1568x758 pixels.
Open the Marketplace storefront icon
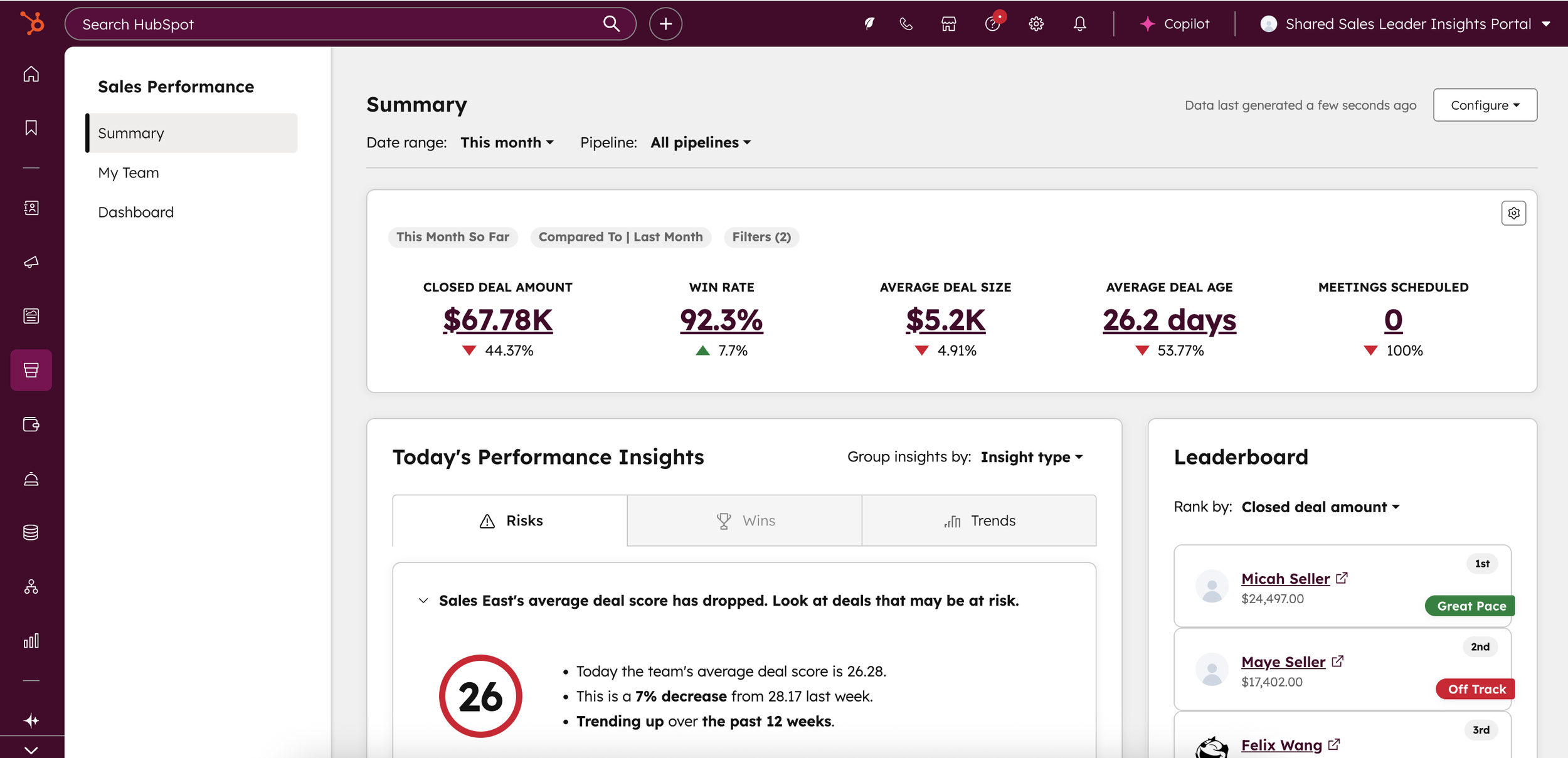coord(948,24)
